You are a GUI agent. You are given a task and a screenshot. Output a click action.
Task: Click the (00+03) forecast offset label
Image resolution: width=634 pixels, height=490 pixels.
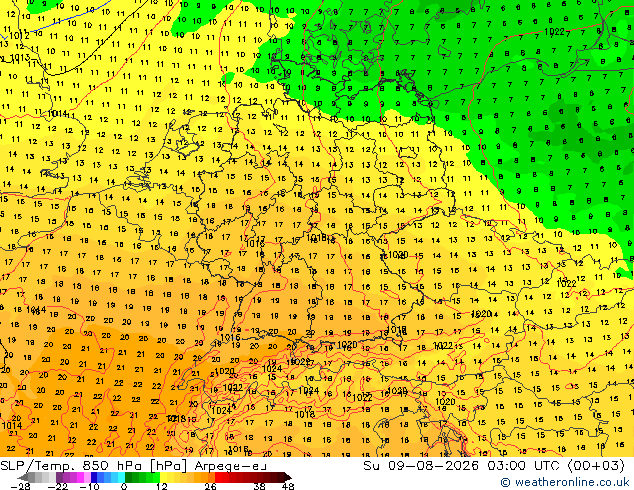[597, 466]
